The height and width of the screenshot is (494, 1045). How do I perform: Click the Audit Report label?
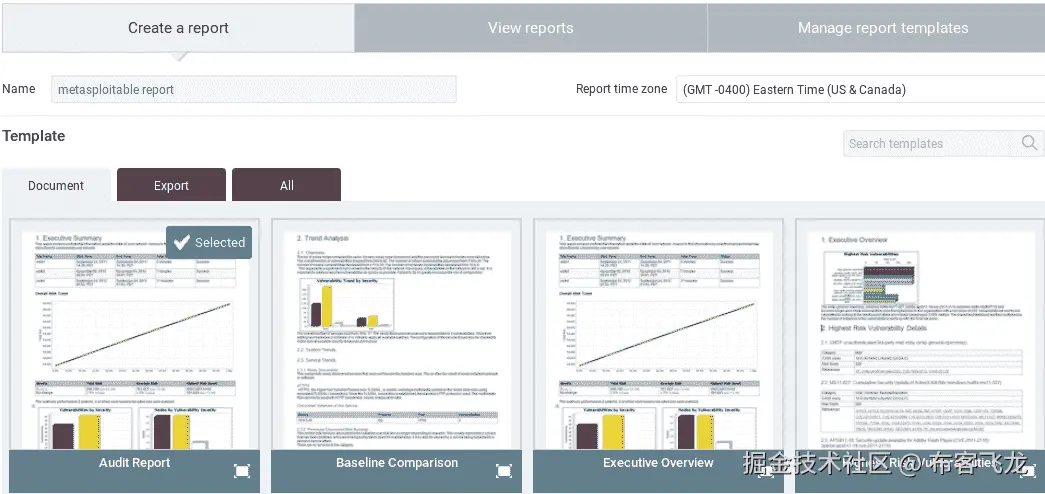coord(135,463)
